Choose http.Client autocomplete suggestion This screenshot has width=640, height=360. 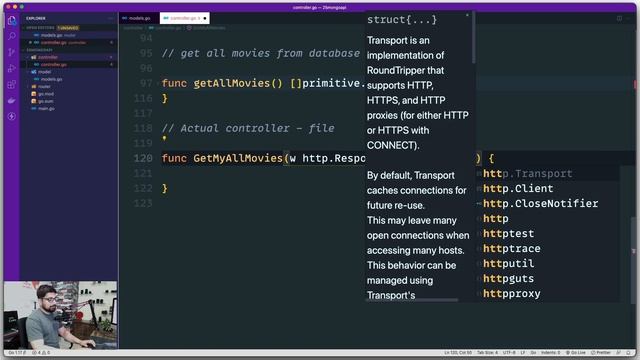[x=548, y=189]
